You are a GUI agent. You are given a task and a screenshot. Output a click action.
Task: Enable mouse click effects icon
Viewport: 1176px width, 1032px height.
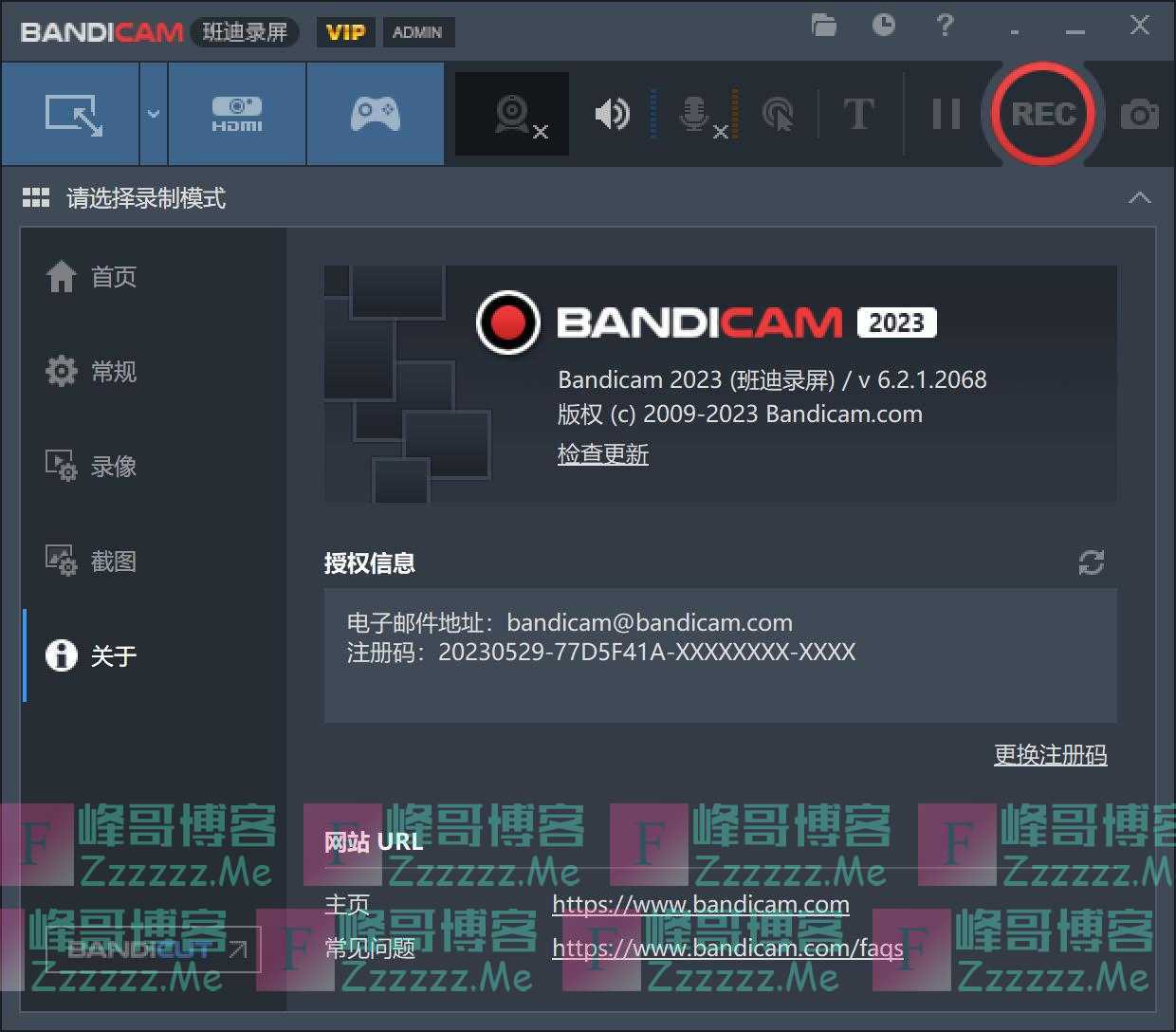pos(778,115)
